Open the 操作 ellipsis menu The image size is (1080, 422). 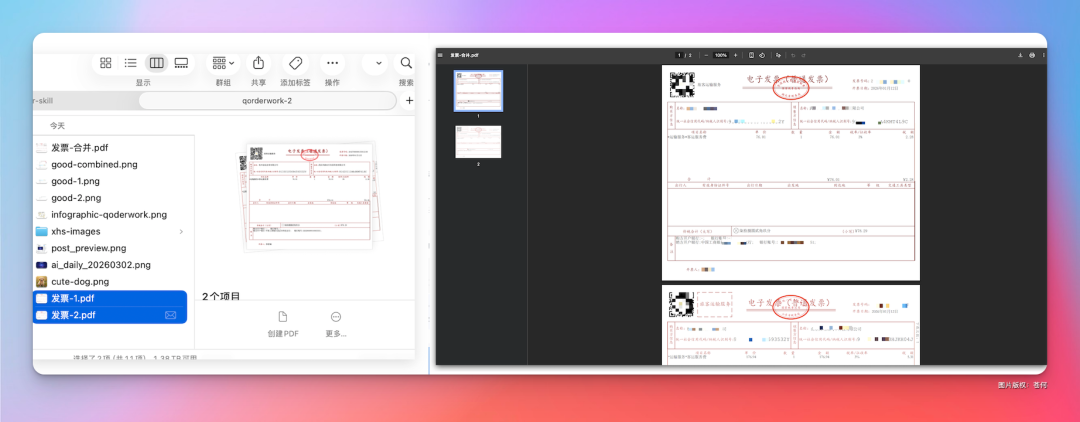point(333,63)
